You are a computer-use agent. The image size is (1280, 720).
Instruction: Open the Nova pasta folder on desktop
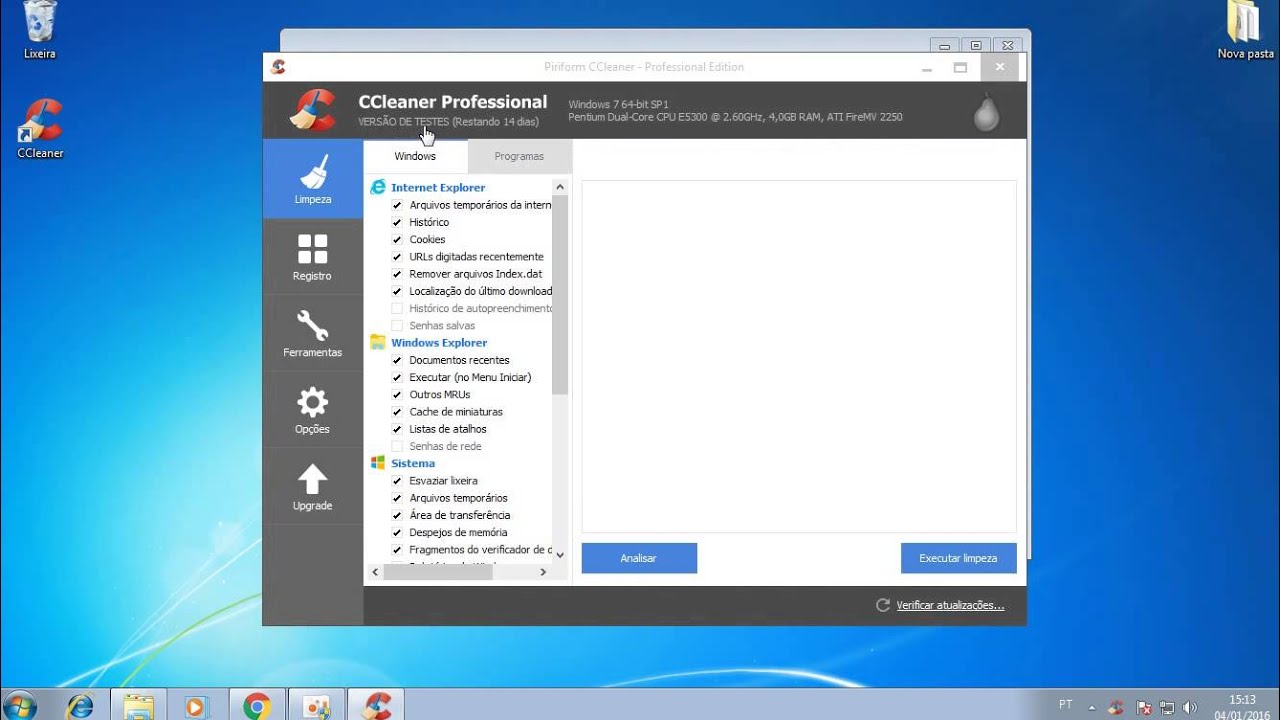[x=1245, y=30]
